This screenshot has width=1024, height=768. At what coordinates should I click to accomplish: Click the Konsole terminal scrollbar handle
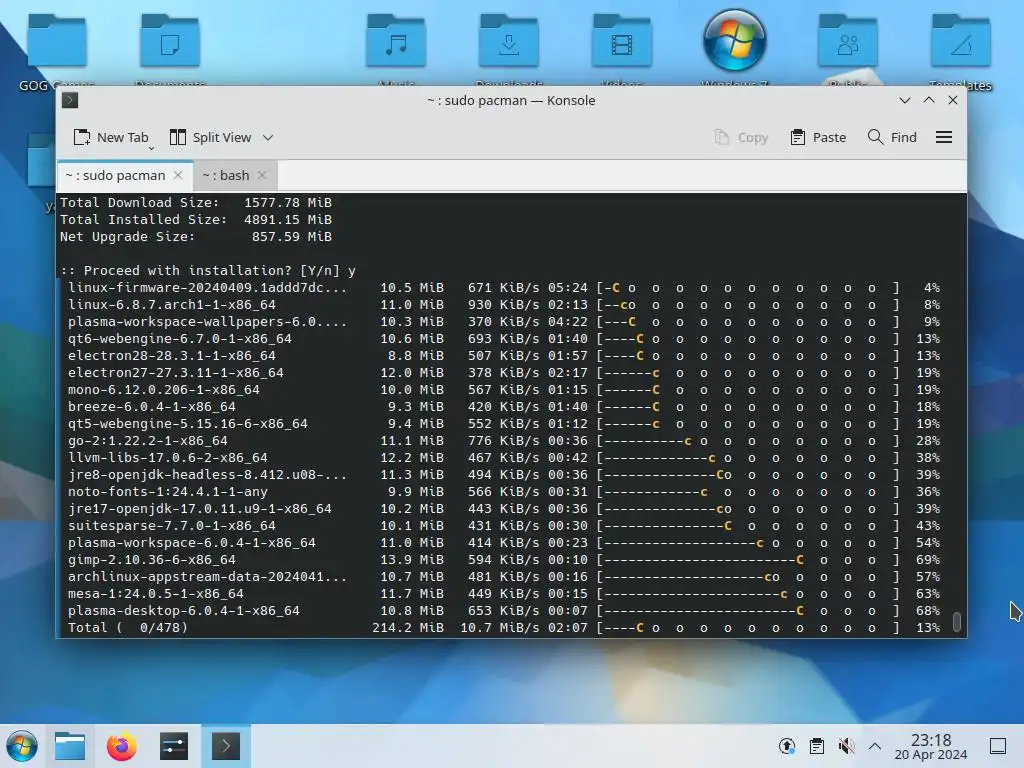[957, 622]
